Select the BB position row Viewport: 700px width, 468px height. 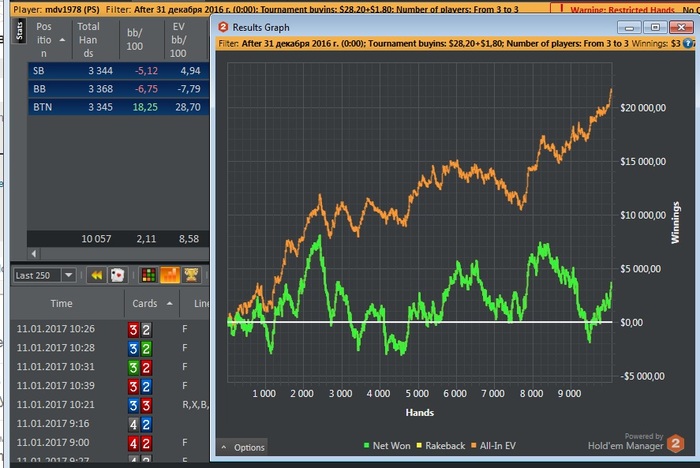click(x=118, y=89)
